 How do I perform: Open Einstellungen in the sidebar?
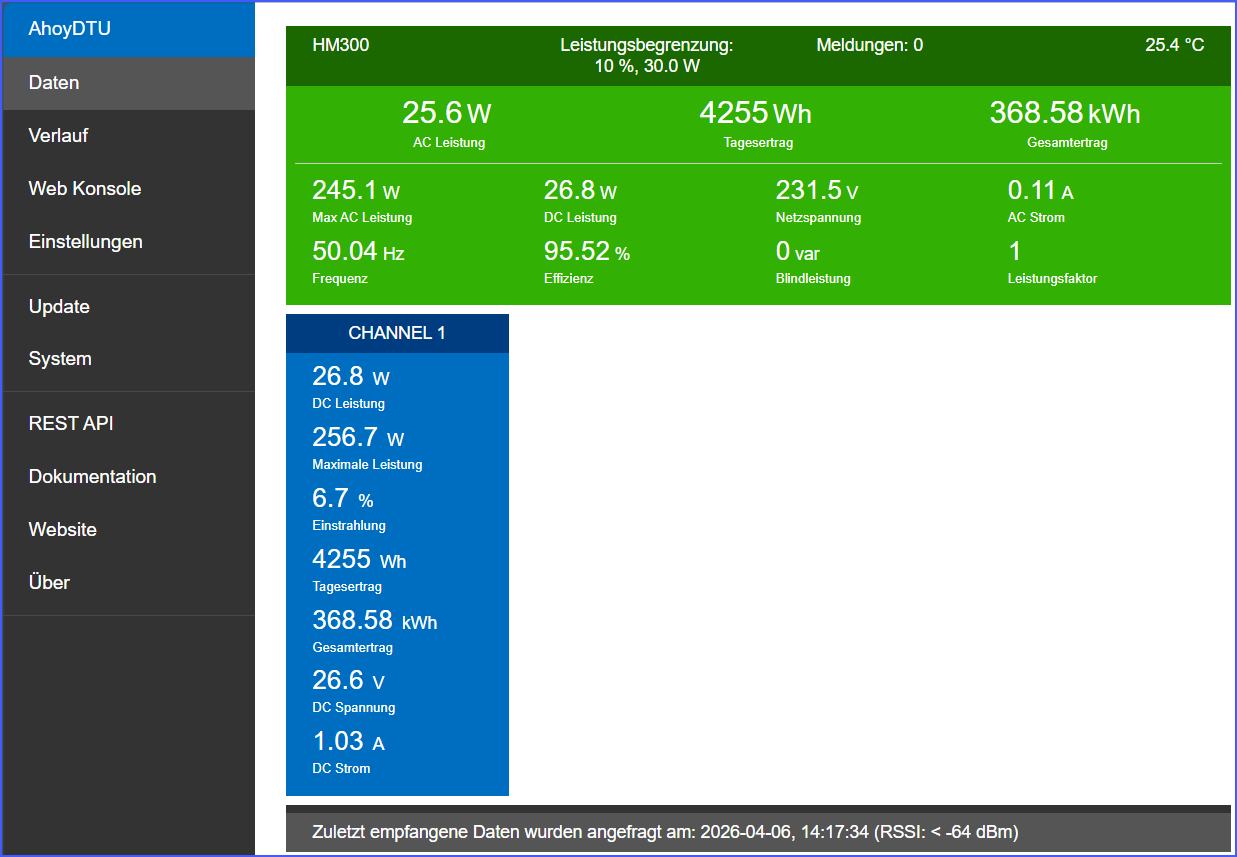coord(86,242)
